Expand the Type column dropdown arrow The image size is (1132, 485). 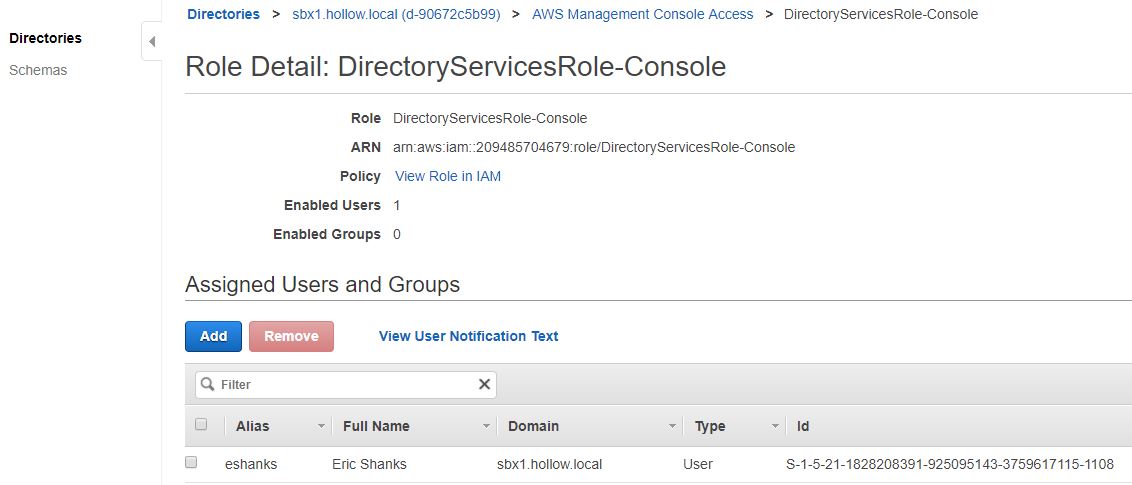775,426
